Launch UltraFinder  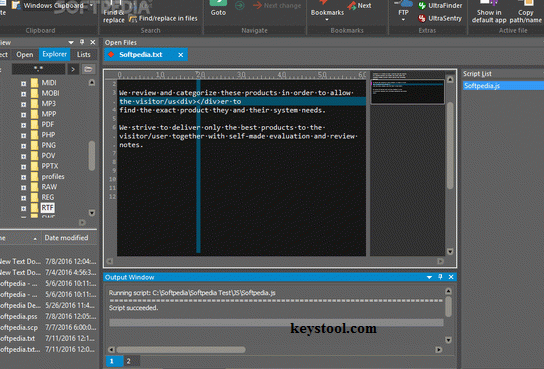click(440, 6)
